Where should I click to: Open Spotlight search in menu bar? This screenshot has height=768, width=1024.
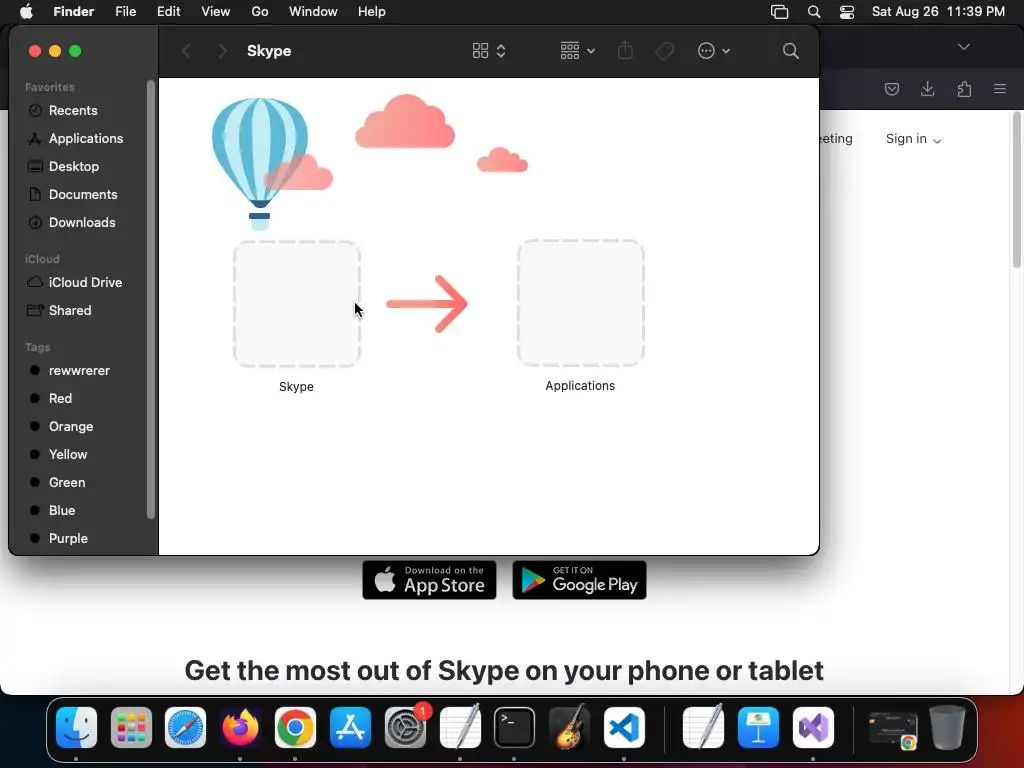[x=814, y=12]
